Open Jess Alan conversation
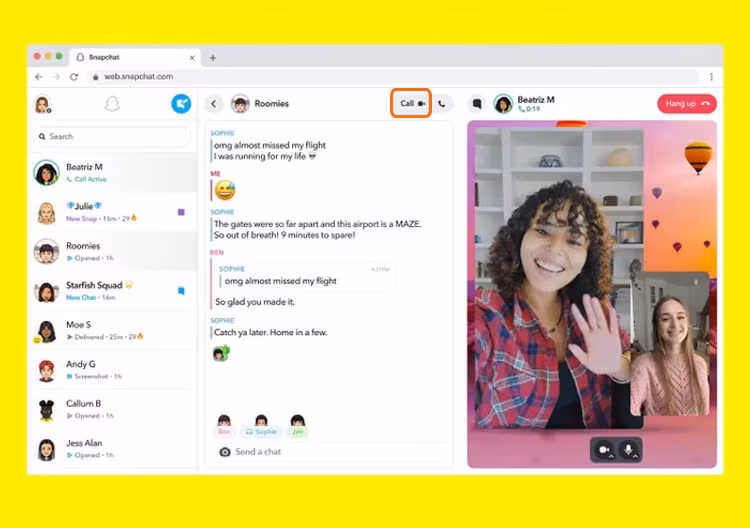The image size is (750, 528). point(112,449)
